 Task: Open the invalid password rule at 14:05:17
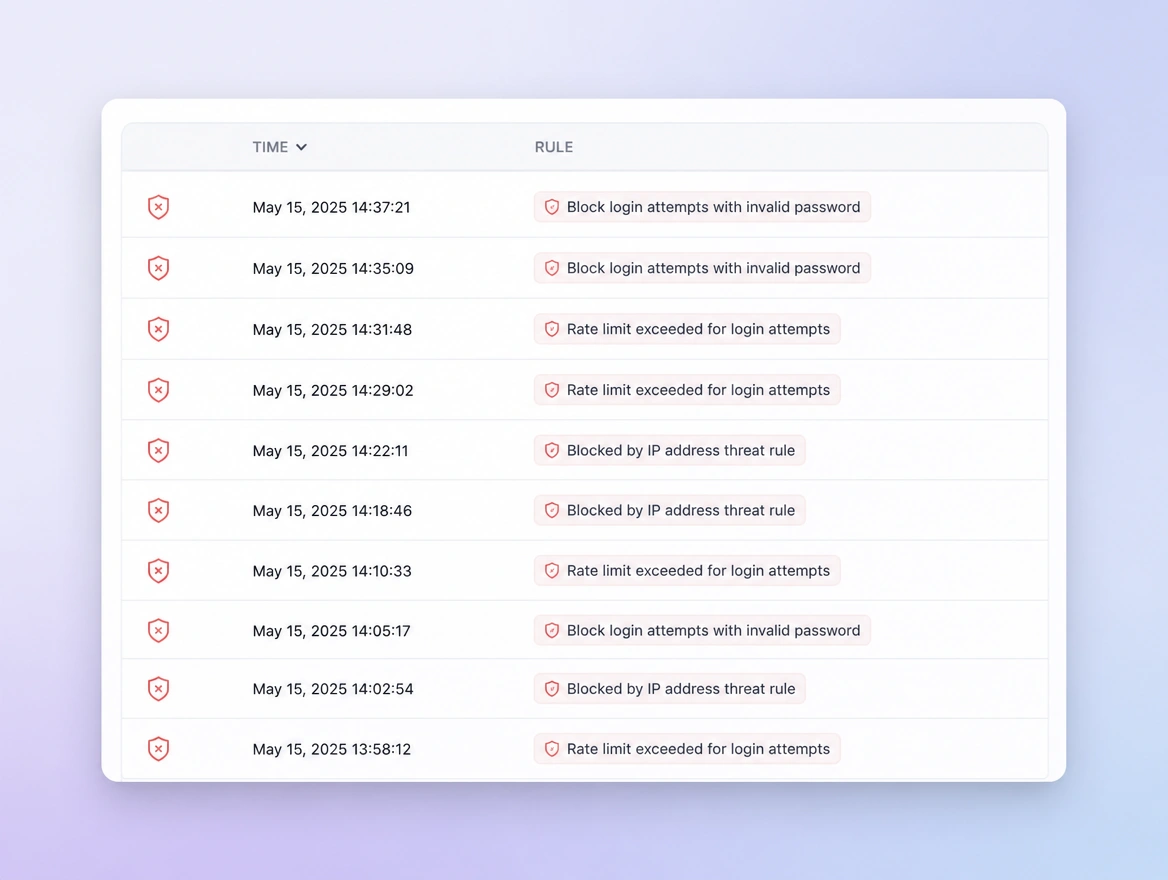pyautogui.click(x=702, y=630)
